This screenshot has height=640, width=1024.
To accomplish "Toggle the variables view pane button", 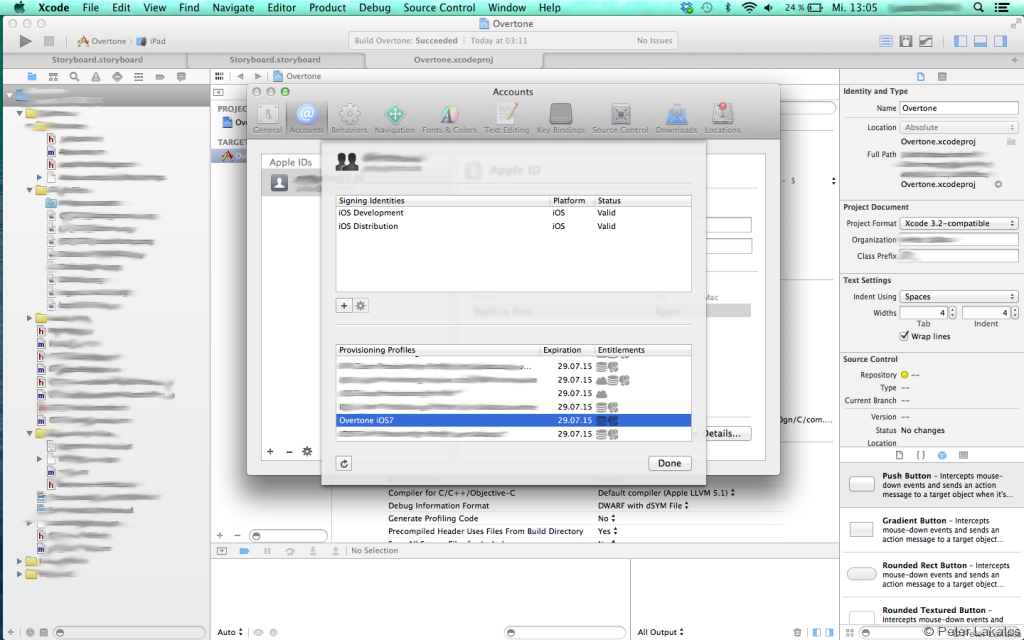I will click(x=817, y=632).
